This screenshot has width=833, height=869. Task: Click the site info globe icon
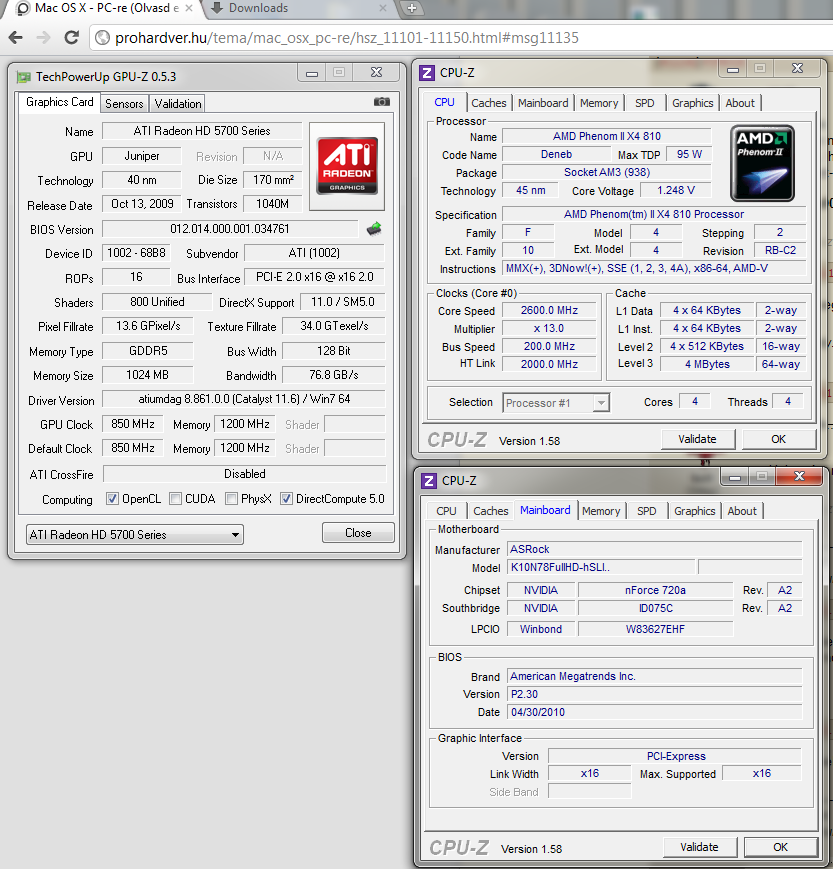(x=103, y=38)
